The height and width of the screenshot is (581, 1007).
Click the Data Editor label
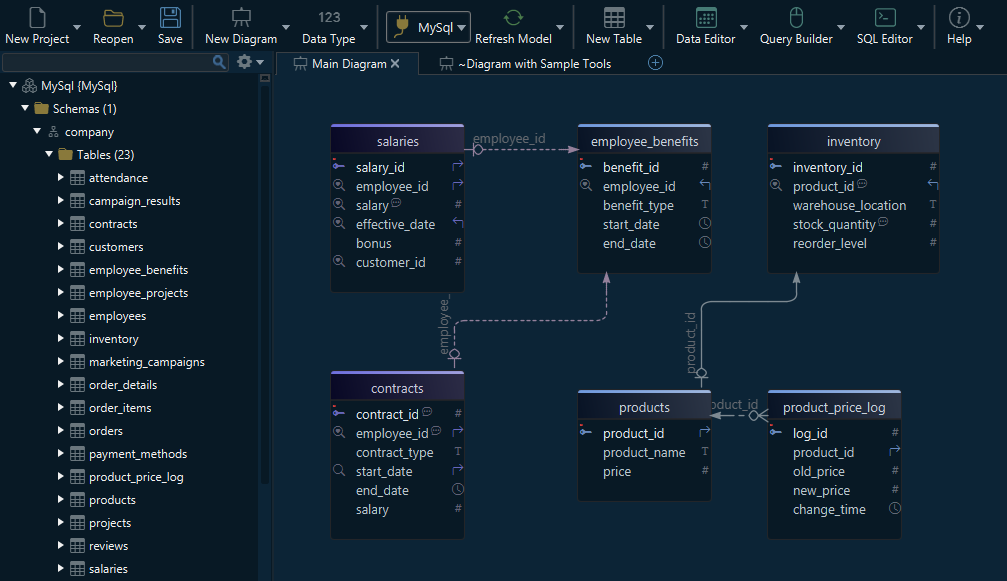coord(706,39)
